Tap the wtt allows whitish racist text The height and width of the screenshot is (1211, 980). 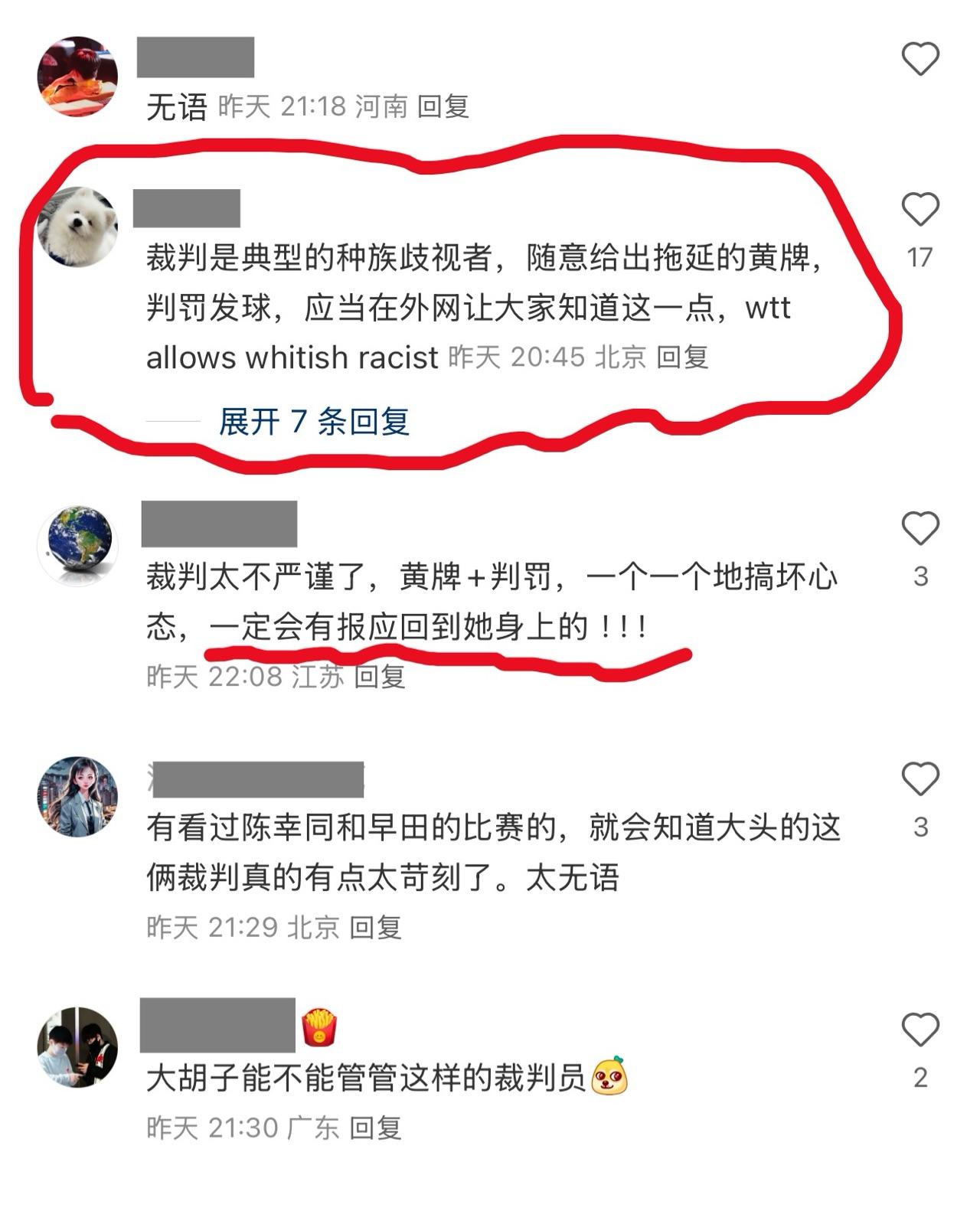coord(292,357)
